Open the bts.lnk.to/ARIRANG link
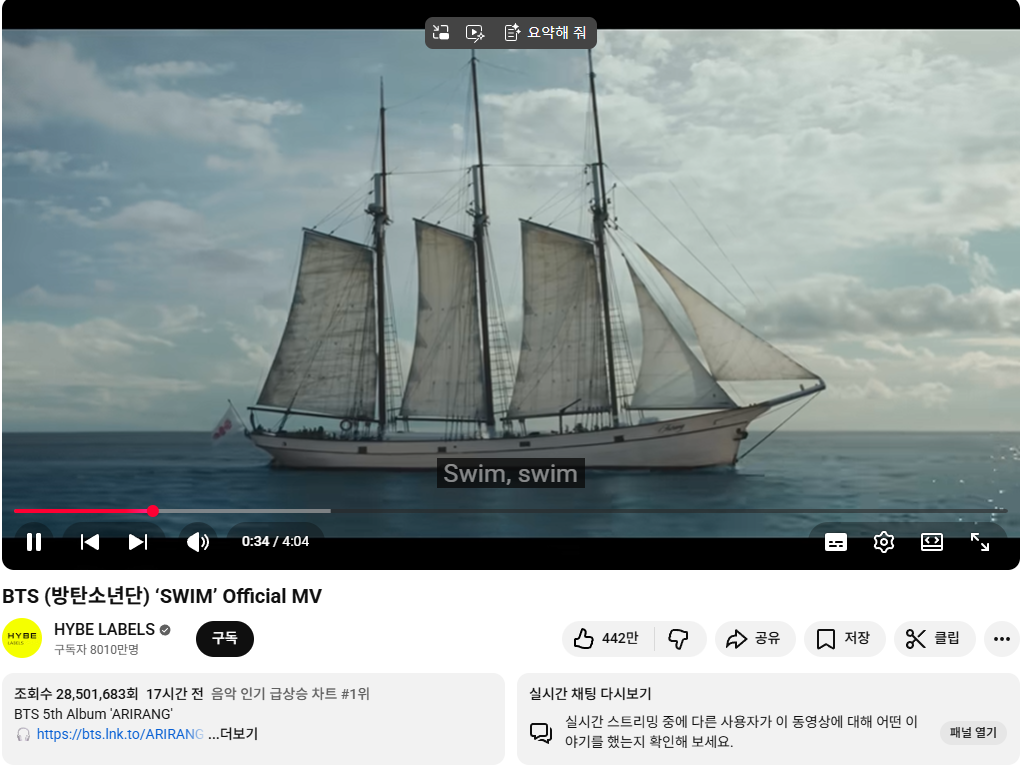 [x=120, y=734]
